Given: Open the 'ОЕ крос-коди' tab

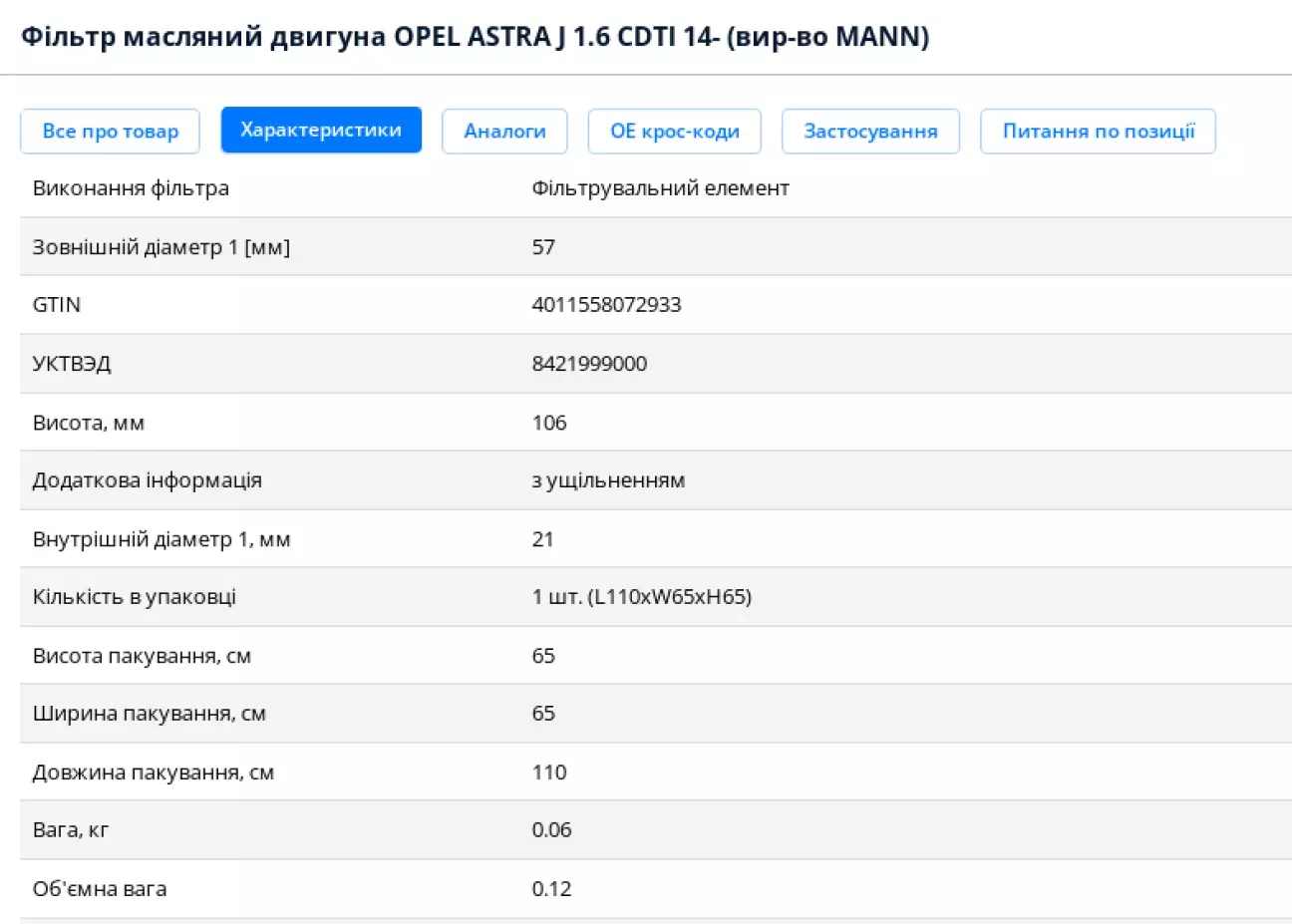Looking at the screenshot, I should [x=675, y=132].
